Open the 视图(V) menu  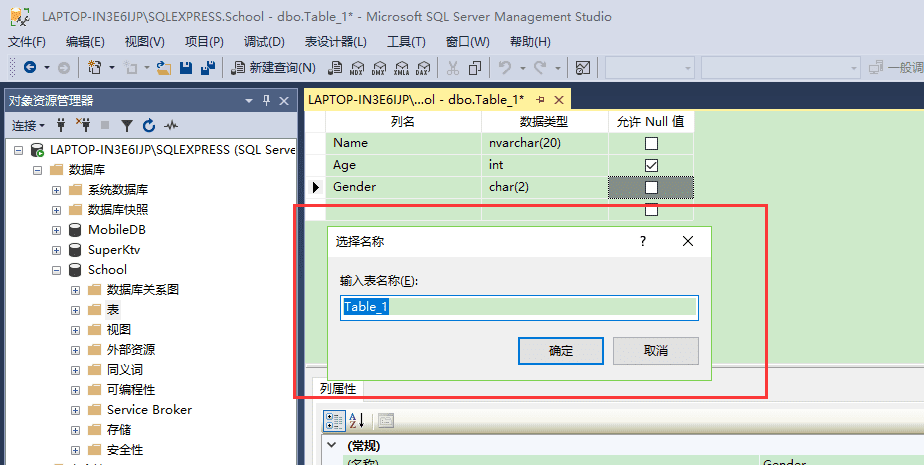tap(144, 42)
